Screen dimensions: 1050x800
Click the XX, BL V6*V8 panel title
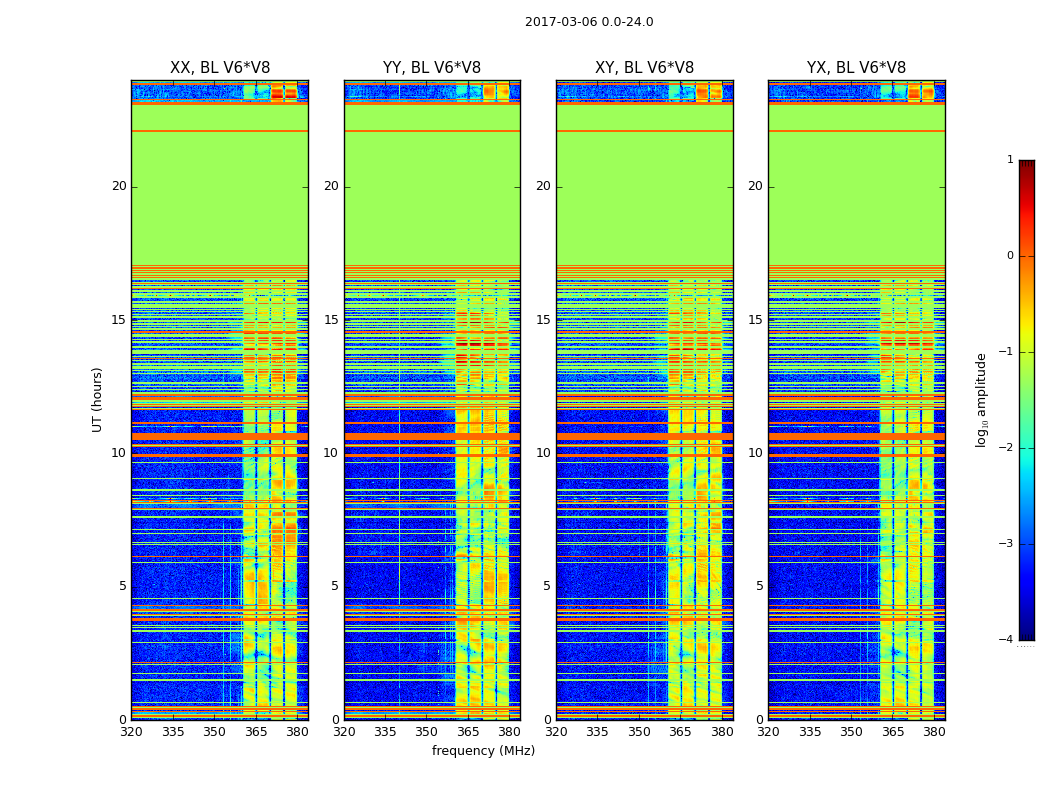pyautogui.click(x=220, y=68)
